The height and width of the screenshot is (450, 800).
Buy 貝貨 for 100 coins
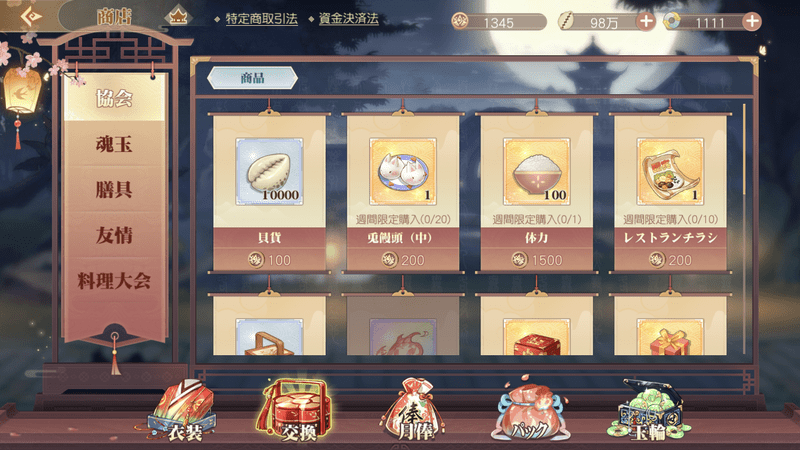click(269, 260)
